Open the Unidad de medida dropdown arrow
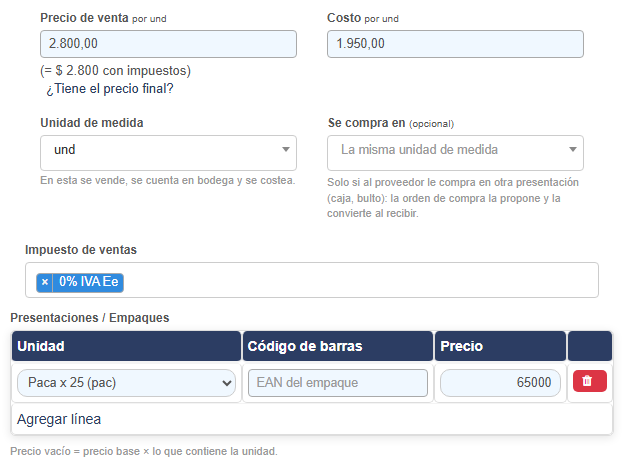 tap(286, 150)
